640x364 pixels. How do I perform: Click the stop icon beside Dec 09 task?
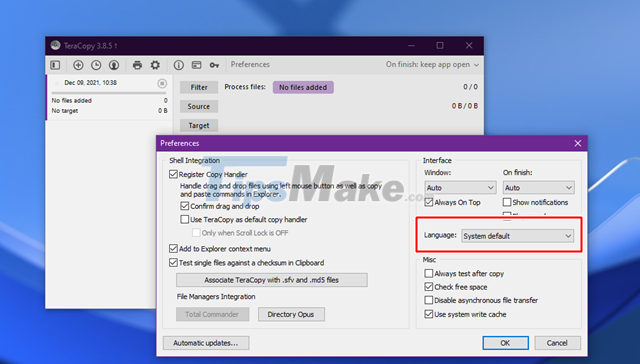[x=162, y=83]
